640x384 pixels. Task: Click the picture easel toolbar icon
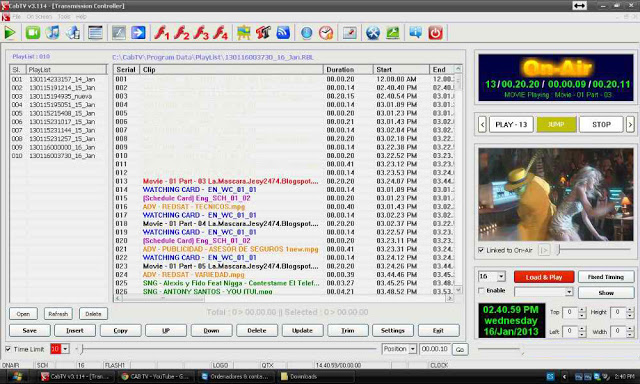point(244,33)
